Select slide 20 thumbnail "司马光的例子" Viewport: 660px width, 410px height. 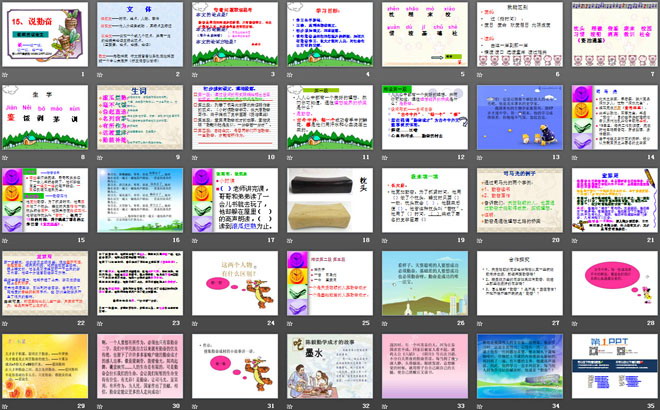coord(520,200)
